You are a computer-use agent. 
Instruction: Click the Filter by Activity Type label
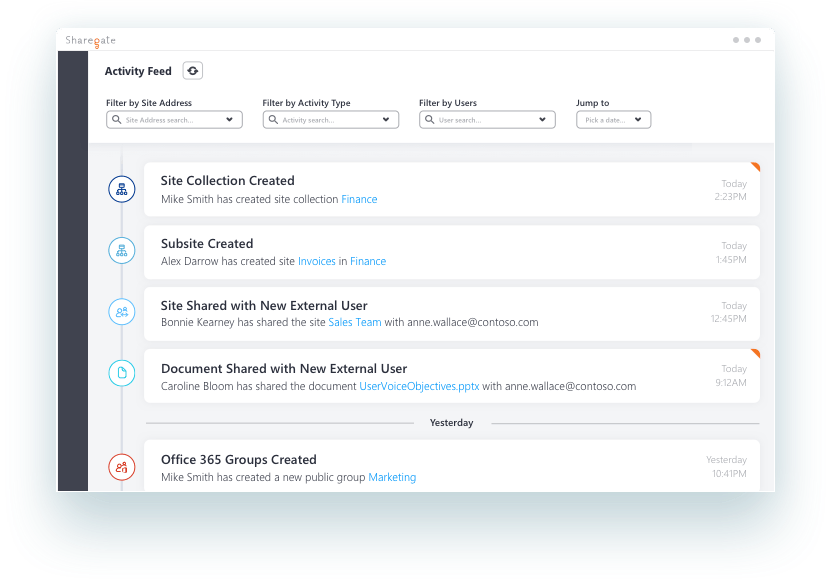coord(306,103)
